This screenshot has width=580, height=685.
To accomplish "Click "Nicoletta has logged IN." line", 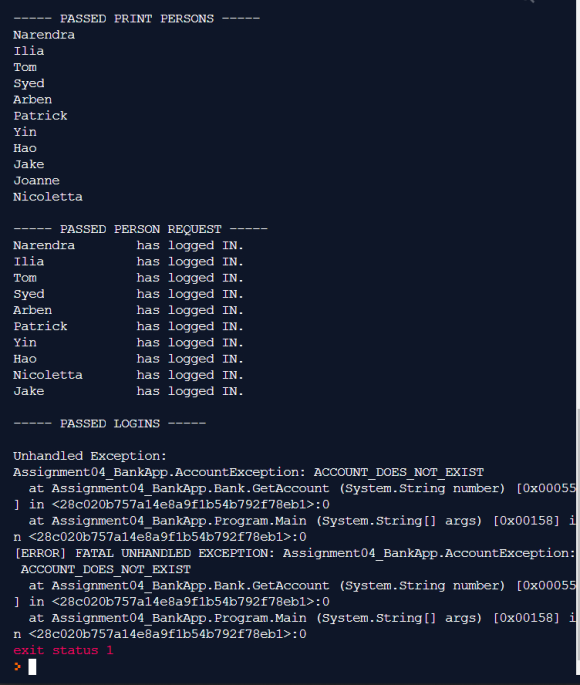I will click(128, 375).
